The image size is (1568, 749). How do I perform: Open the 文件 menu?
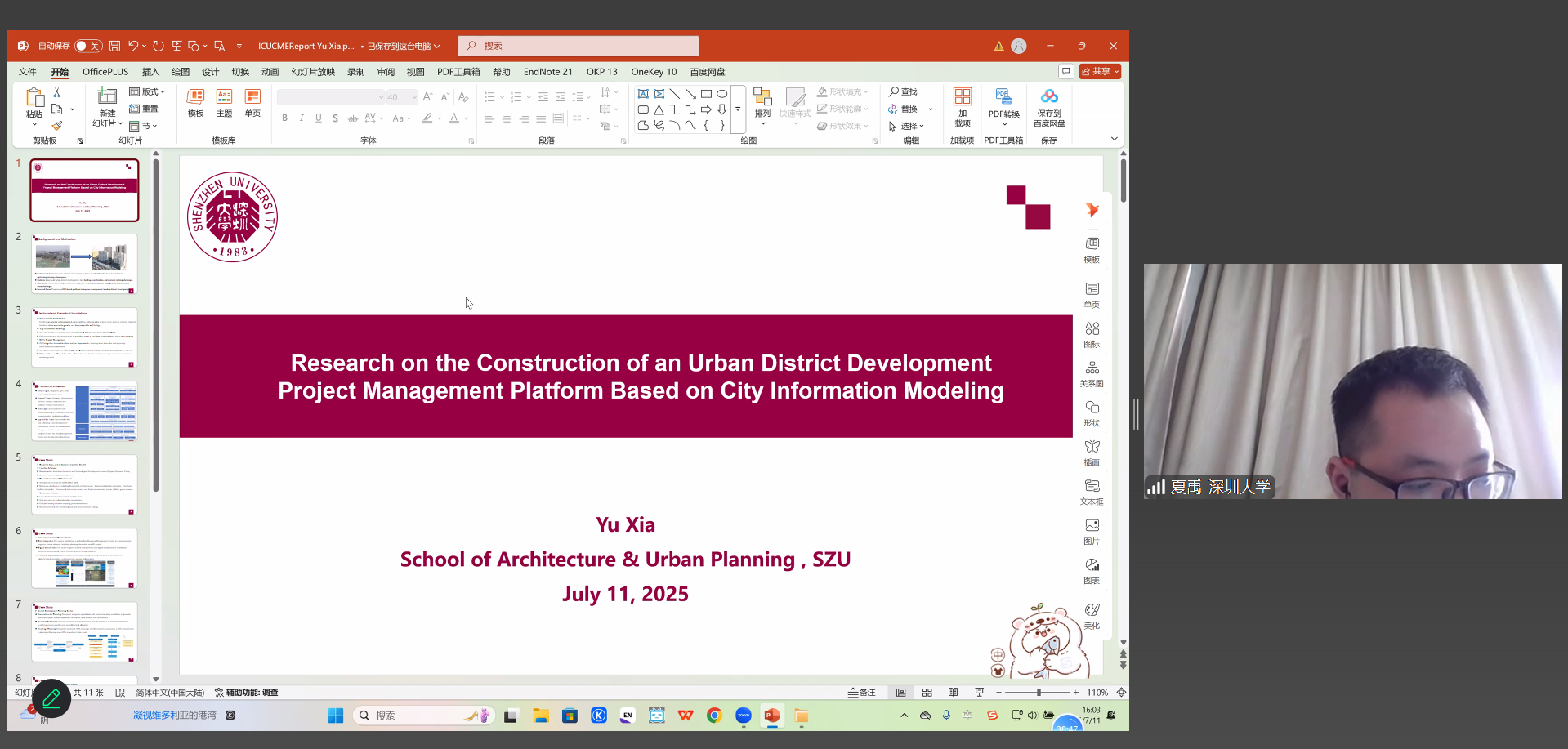pyautogui.click(x=28, y=72)
